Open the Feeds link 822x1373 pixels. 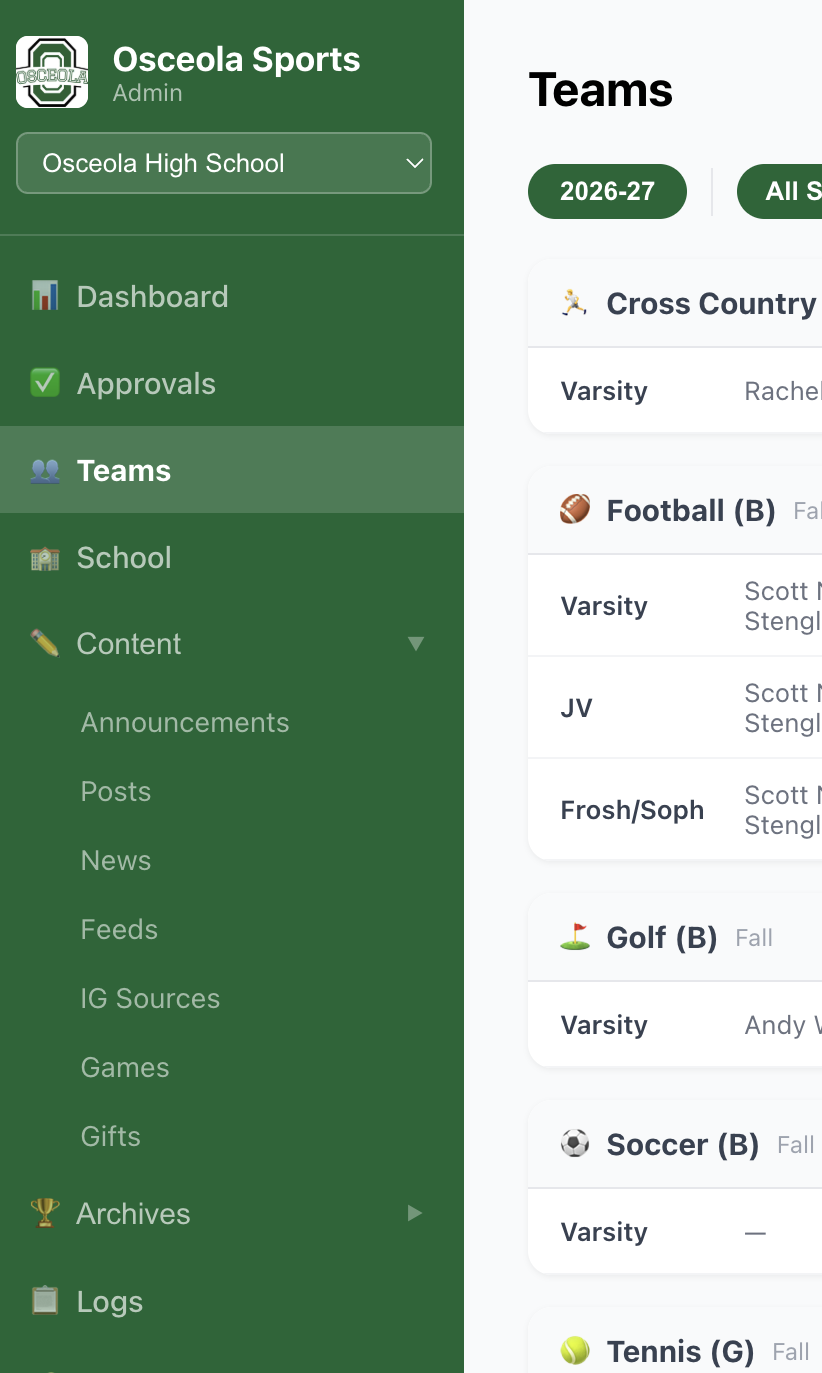[x=119, y=929]
